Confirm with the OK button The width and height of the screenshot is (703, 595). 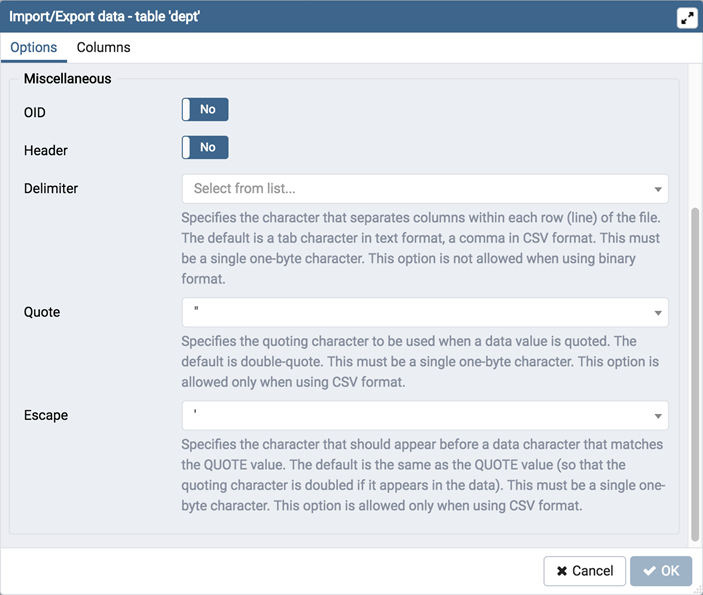661,571
